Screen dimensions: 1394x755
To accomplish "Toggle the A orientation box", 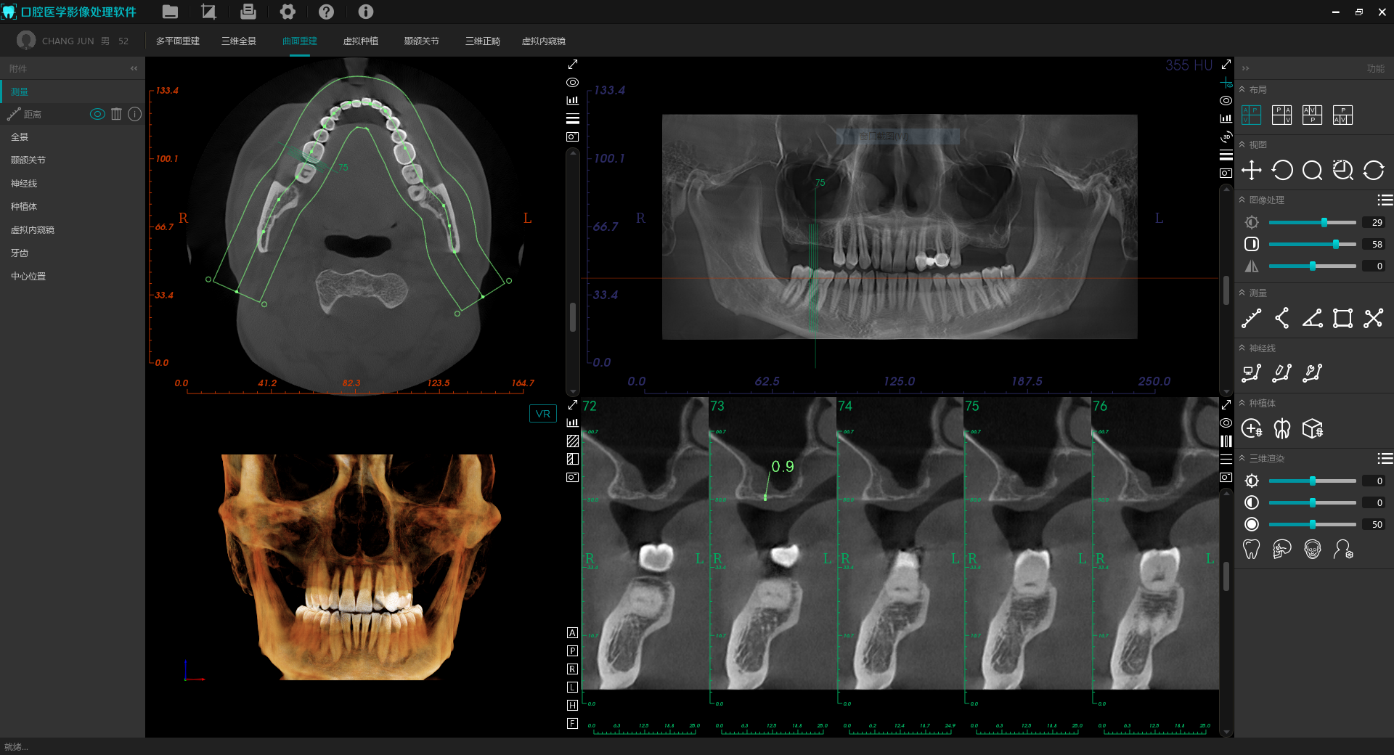I will click(x=573, y=633).
